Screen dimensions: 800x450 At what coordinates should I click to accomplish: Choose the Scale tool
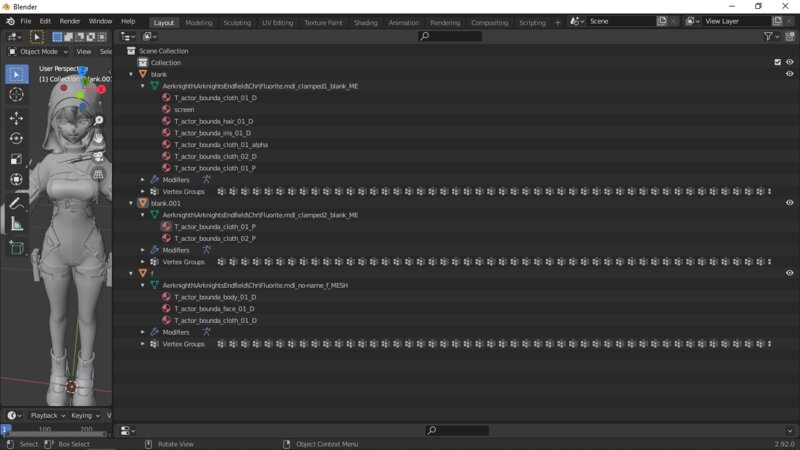16,159
